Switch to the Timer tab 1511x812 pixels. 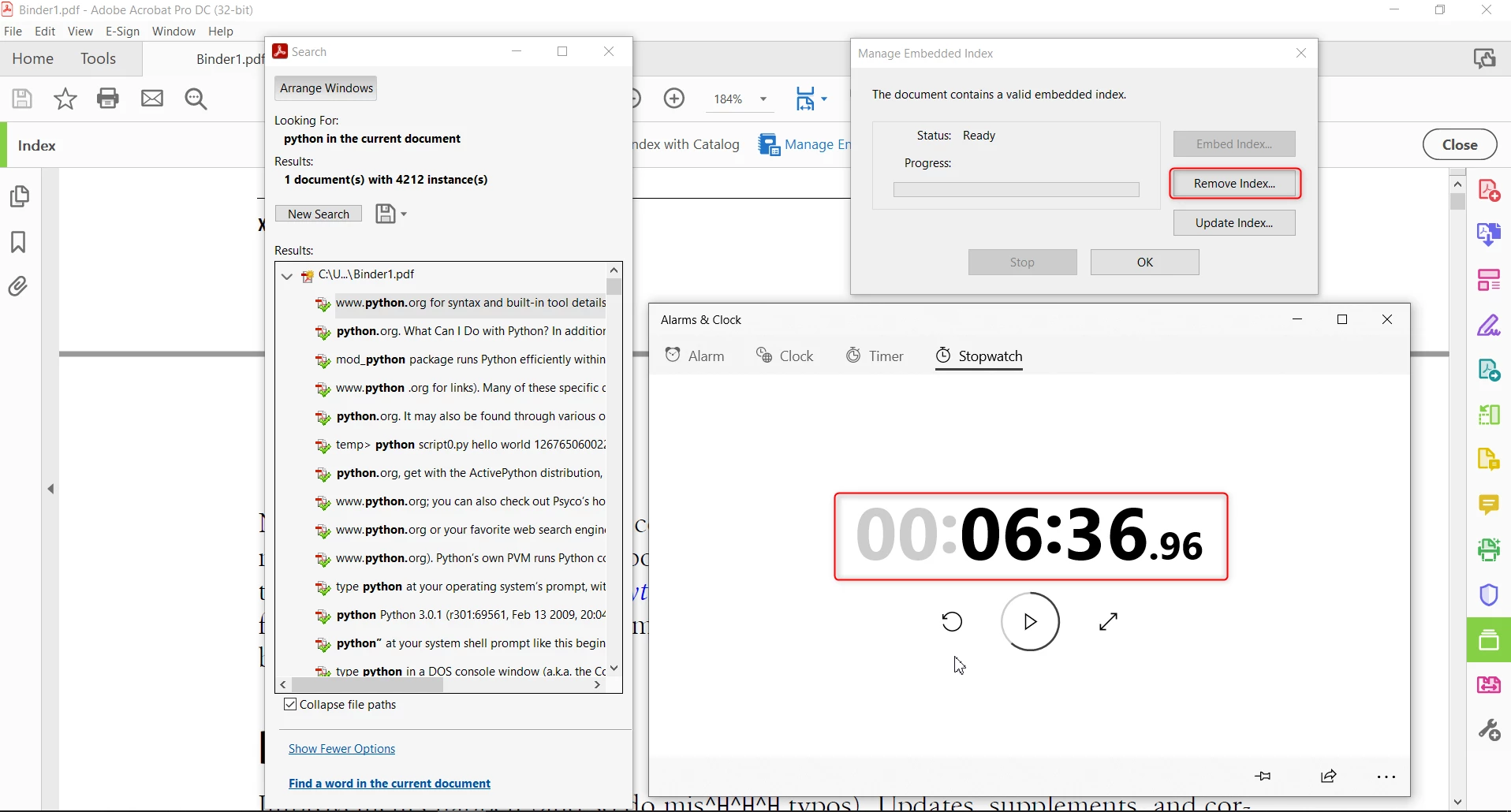(875, 356)
